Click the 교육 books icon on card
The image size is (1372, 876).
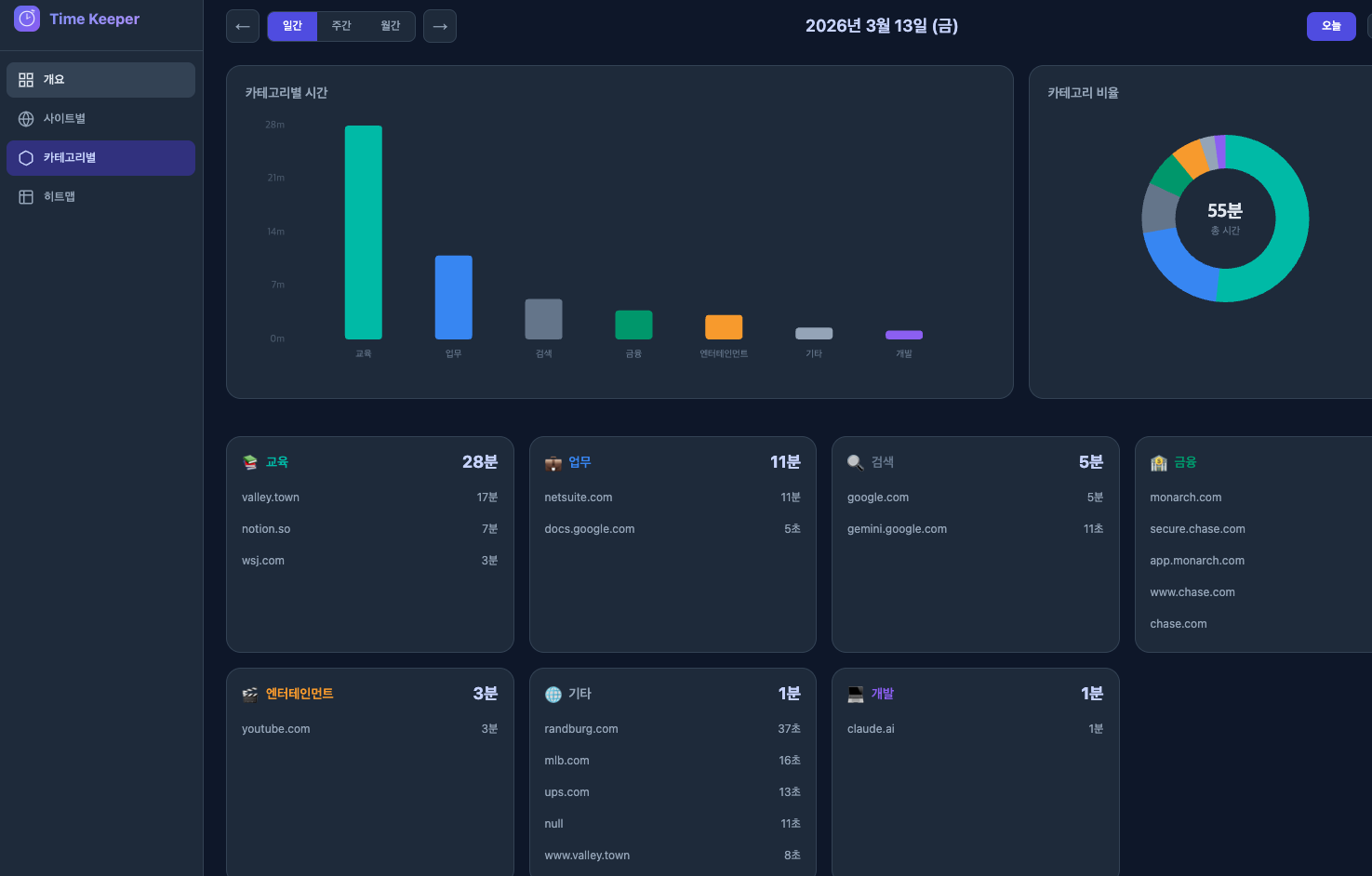tap(250, 462)
